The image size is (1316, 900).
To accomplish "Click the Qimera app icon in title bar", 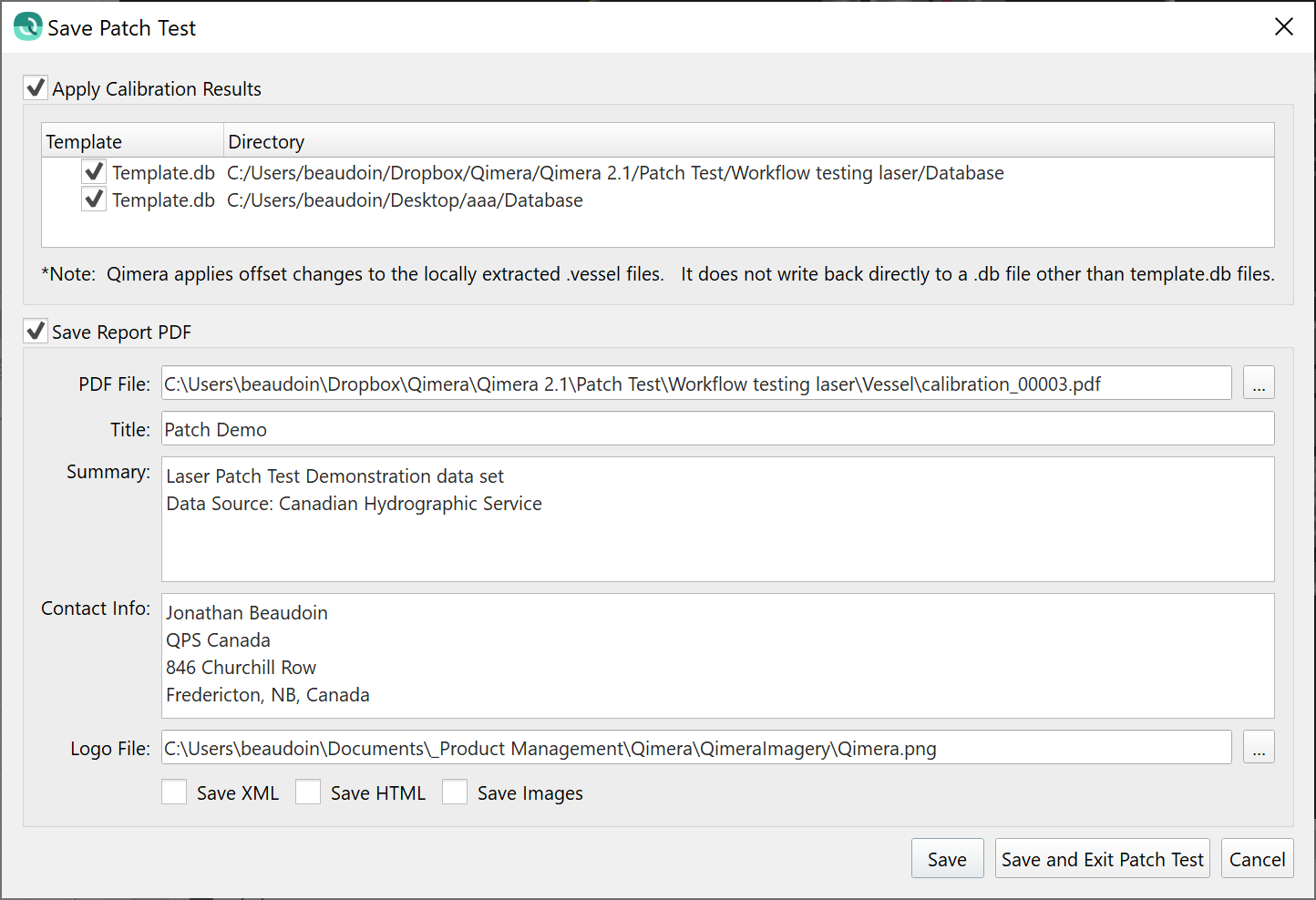I will coord(28,26).
